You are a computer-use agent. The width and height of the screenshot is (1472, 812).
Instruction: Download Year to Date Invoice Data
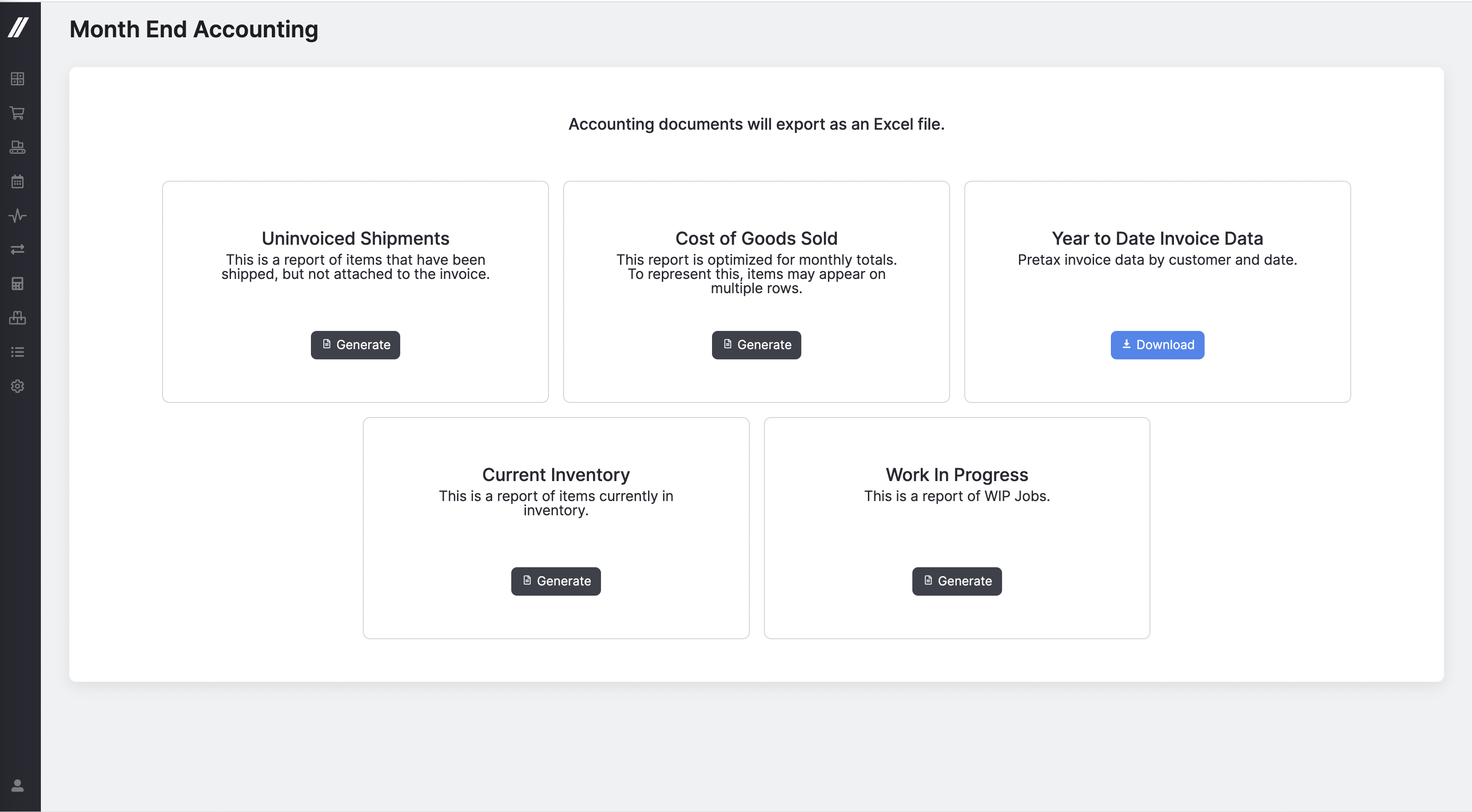[1157, 345]
